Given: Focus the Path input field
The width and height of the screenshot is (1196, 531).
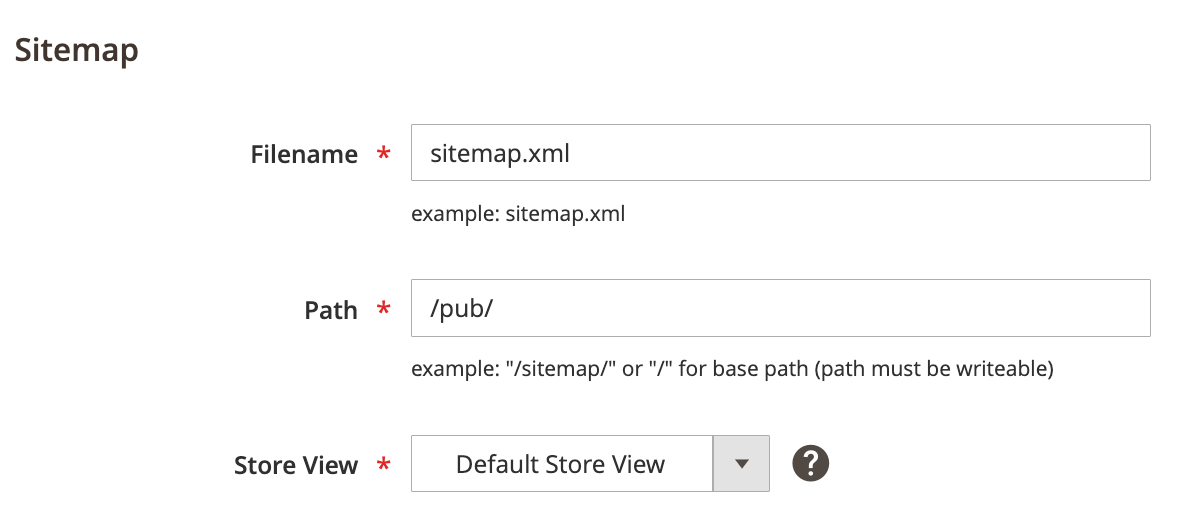Looking at the screenshot, I should coord(780,308).
